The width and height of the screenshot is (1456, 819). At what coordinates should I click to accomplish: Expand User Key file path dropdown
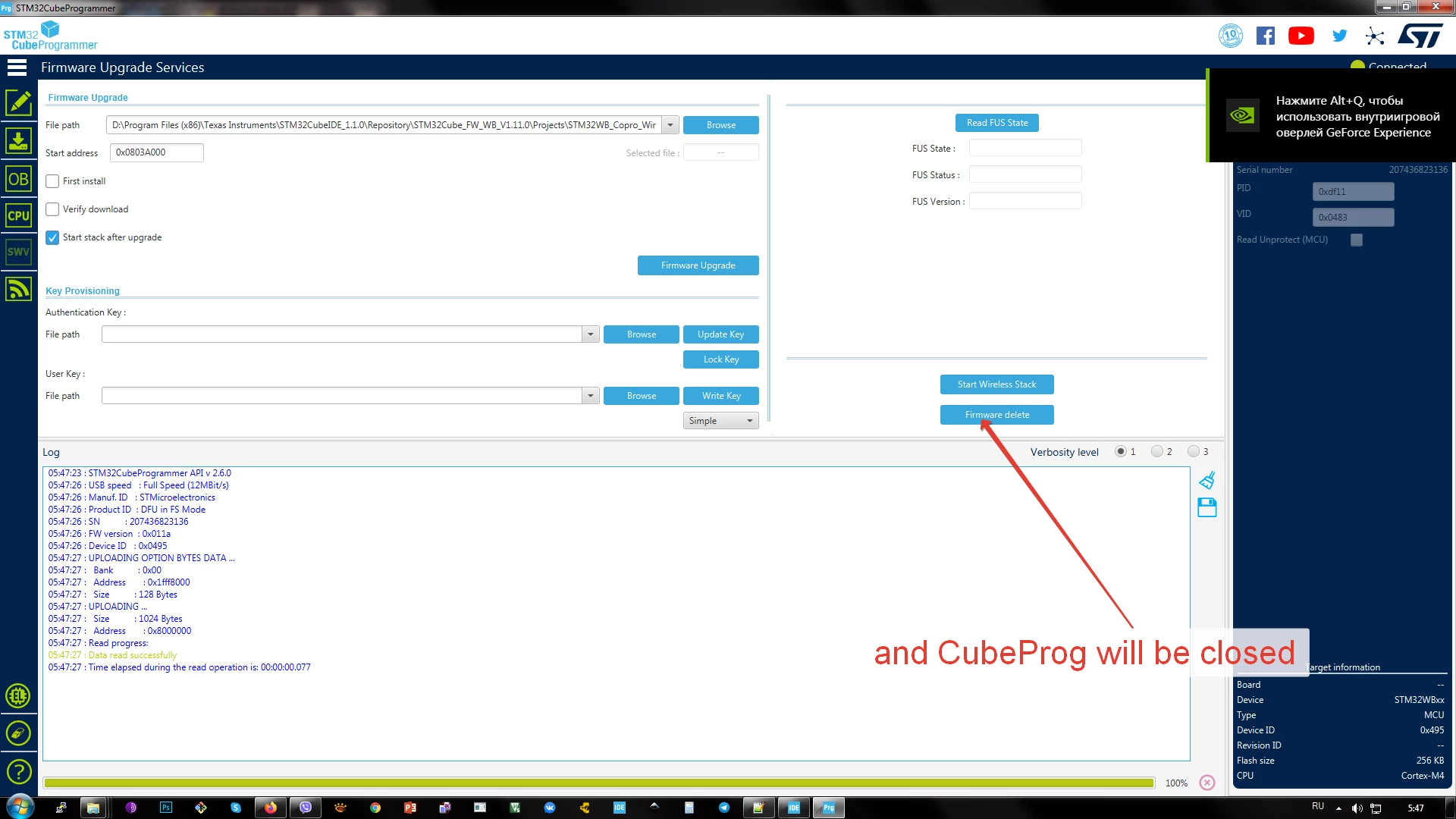[591, 396]
